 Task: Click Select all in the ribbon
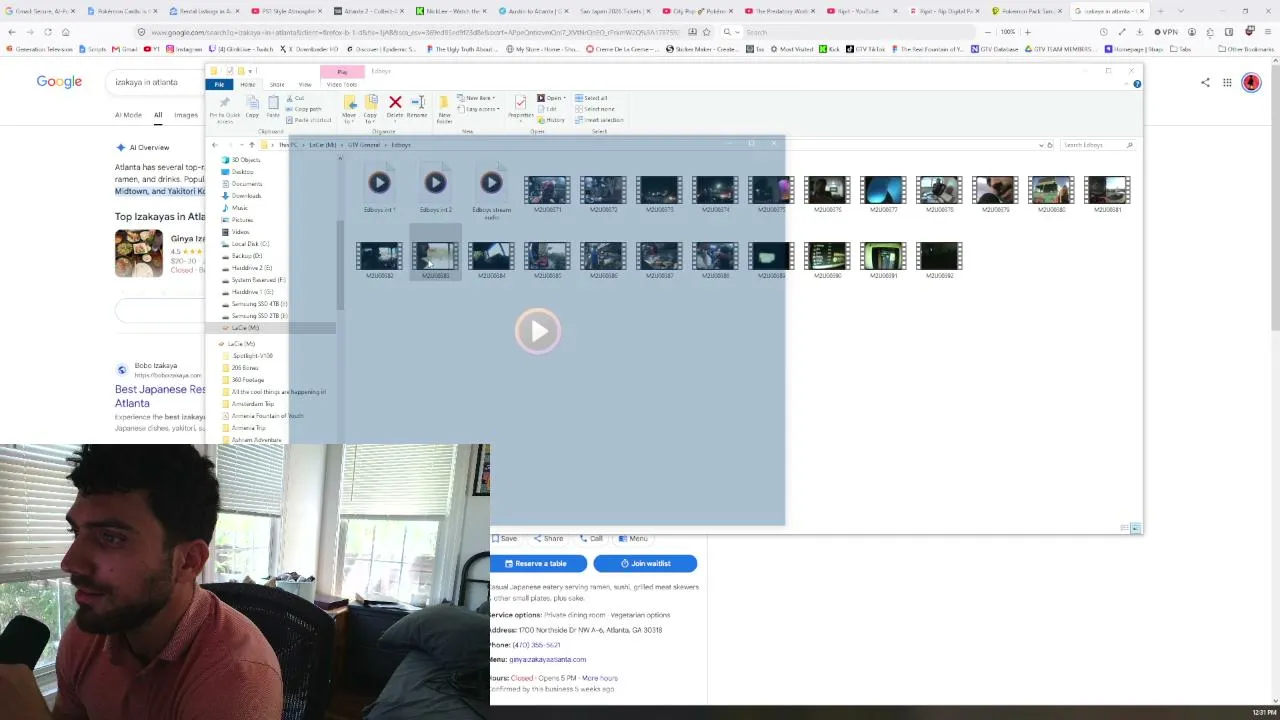[591, 98]
